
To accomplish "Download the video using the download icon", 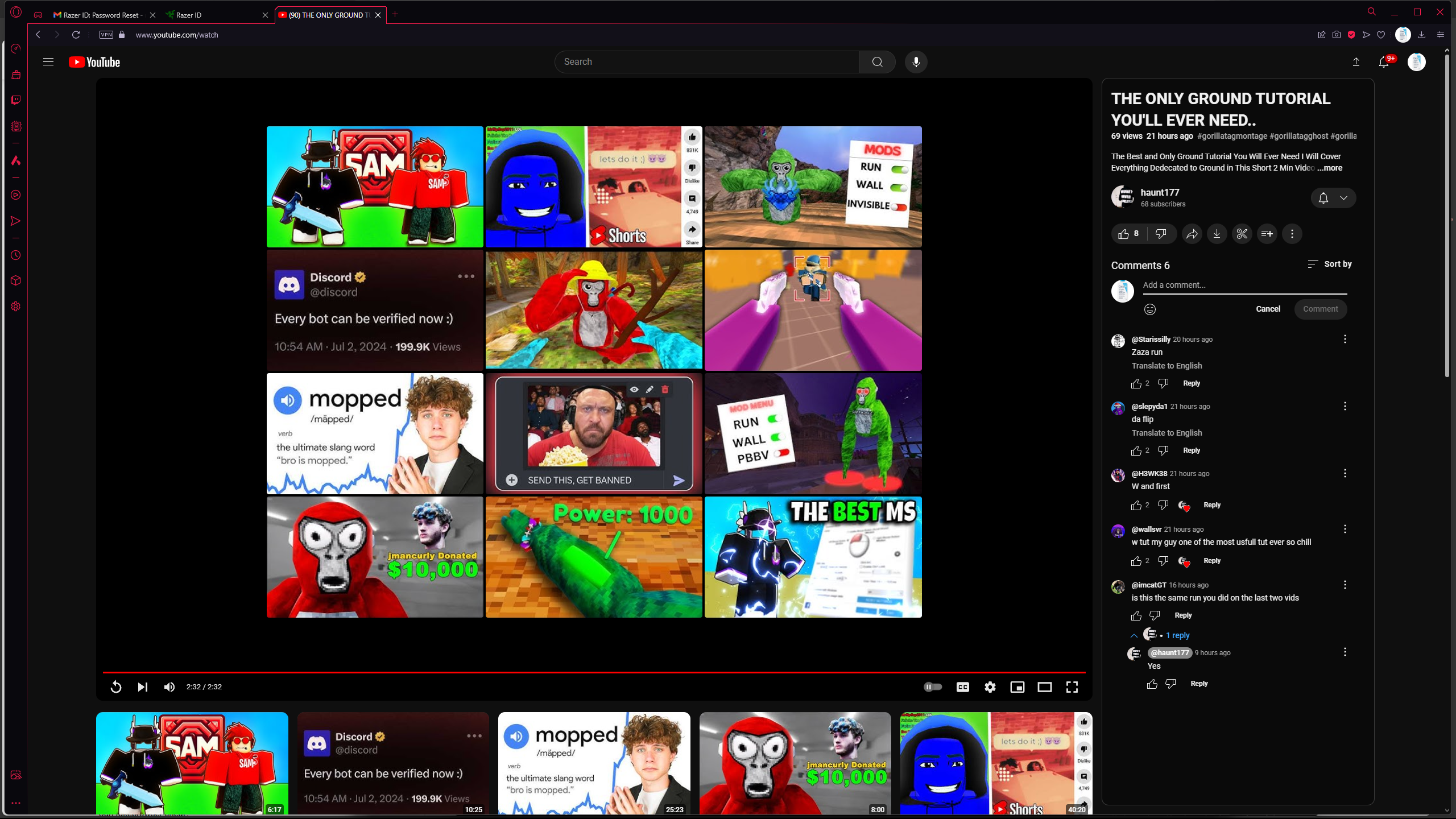I will point(1217,234).
